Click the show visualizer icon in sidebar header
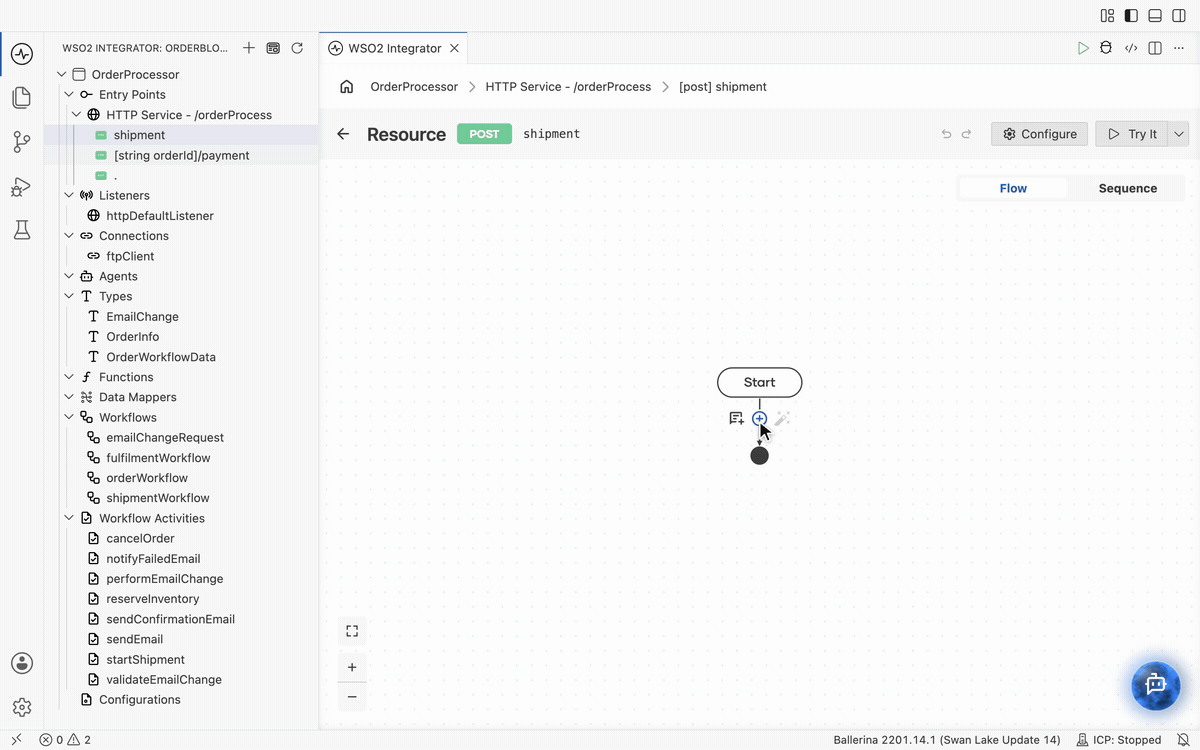The height and width of the screenshot is (750, 1200). [x=273, y=48]
